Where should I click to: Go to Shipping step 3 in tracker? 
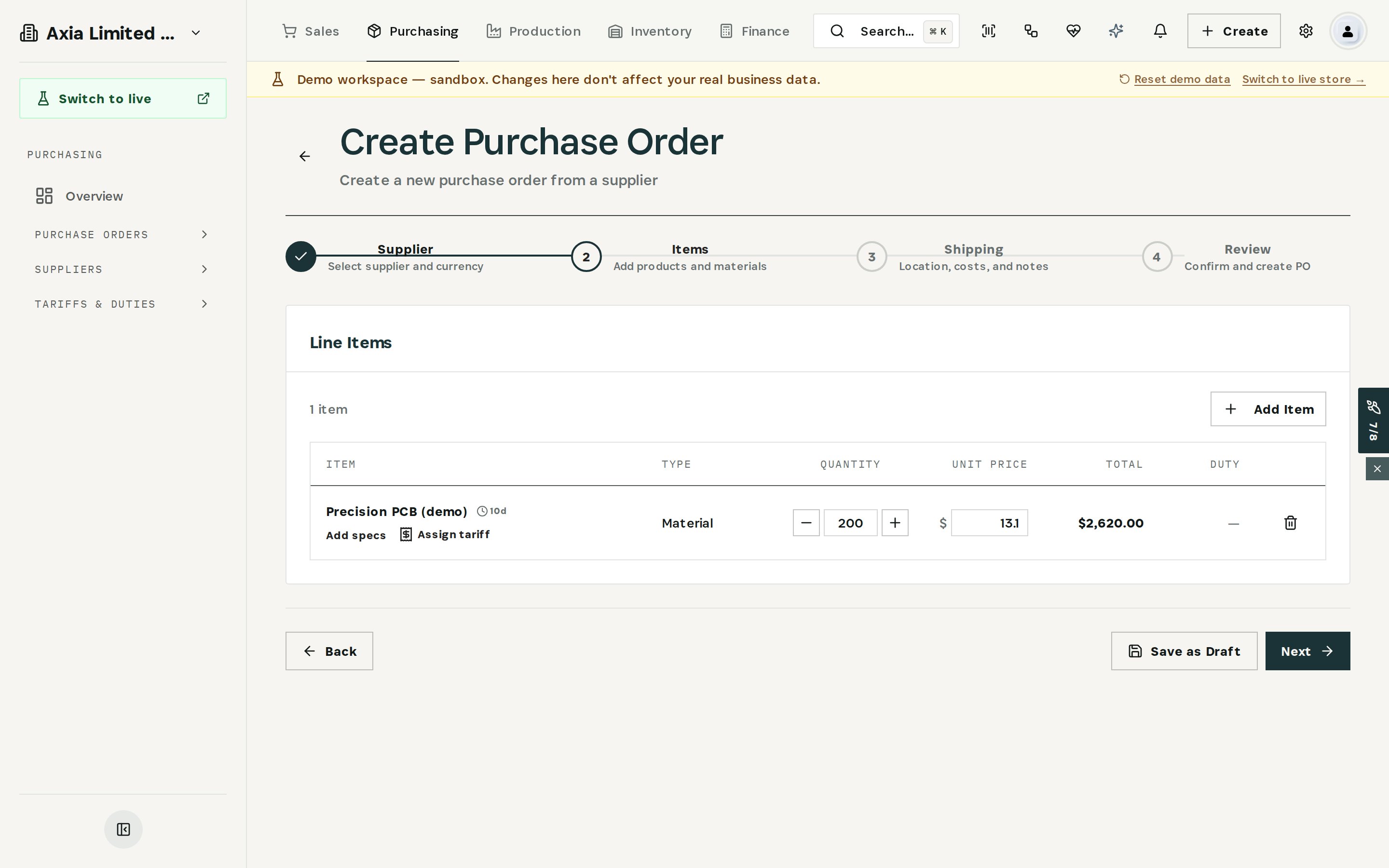(x=953, y=257)
